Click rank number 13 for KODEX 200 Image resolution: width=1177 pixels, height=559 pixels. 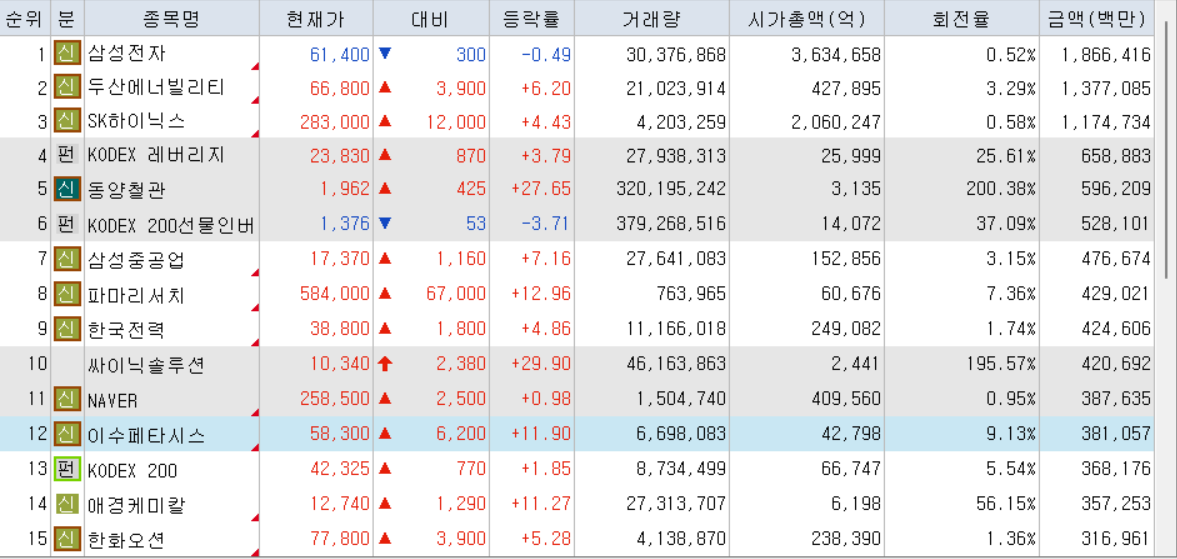(x=38, y=470)
